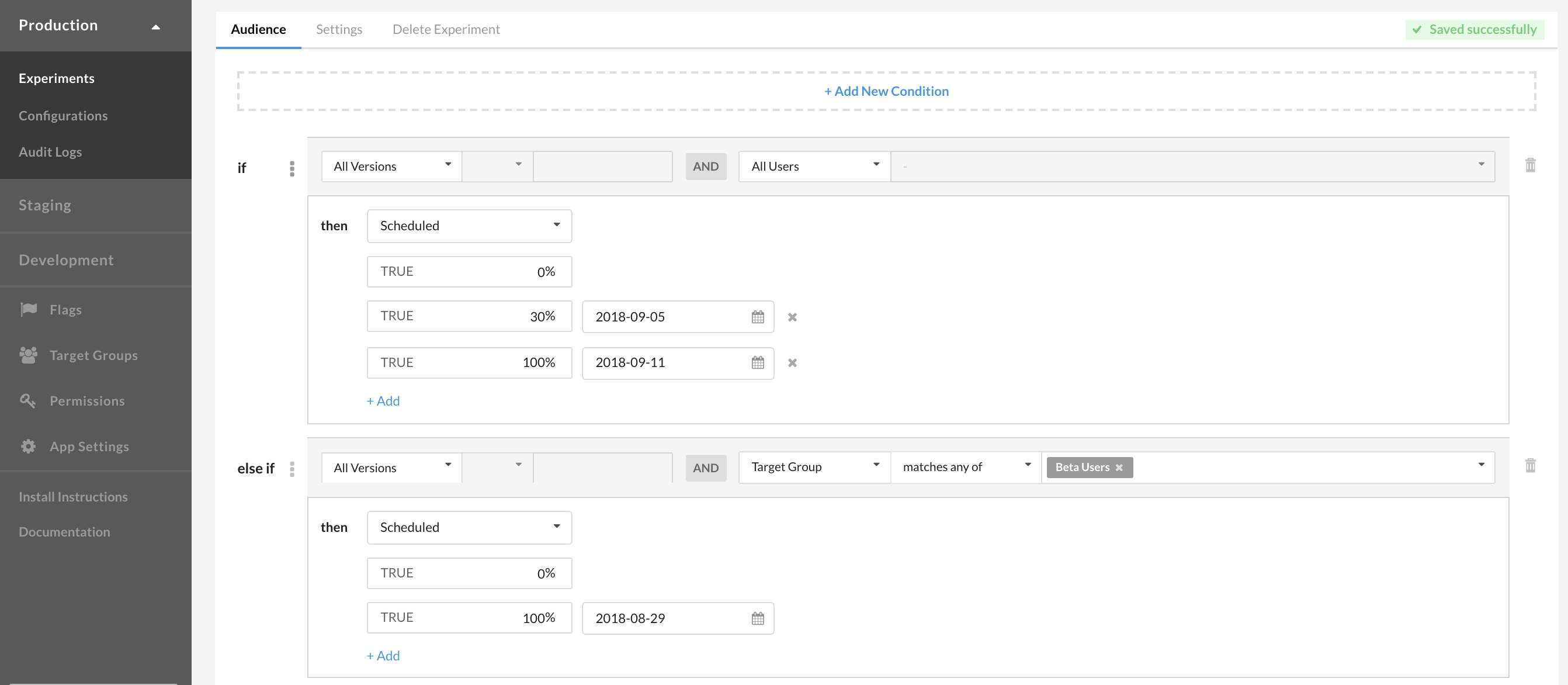Image resolution: width=1568 pixels, height=685 pixels.
Task: Click the trash icon for the if condition
Action: coord(1529,165)
